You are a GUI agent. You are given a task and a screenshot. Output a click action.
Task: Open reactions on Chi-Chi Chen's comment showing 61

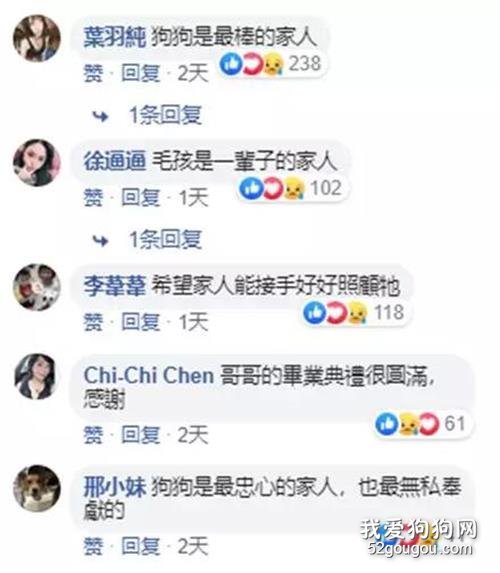click(421, 424)
